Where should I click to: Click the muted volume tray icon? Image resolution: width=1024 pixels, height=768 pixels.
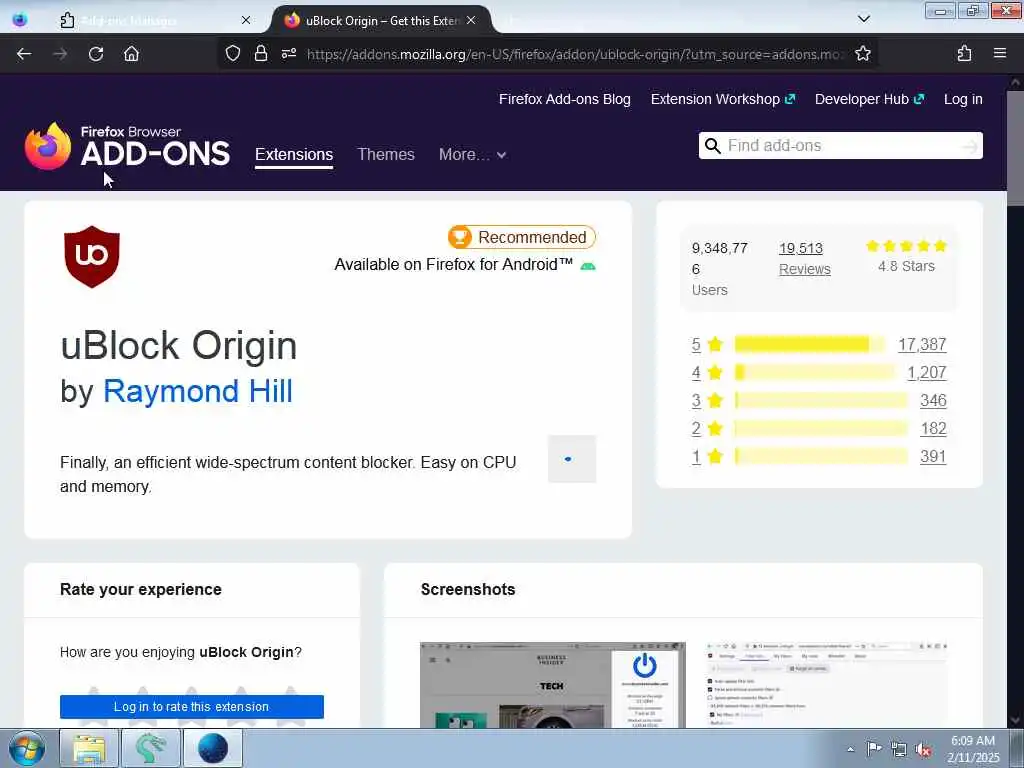point(923,750)
